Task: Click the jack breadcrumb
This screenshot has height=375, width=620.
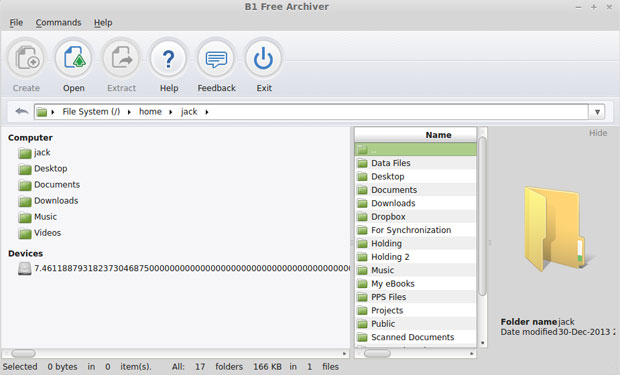Action: (x=189, y=112)
